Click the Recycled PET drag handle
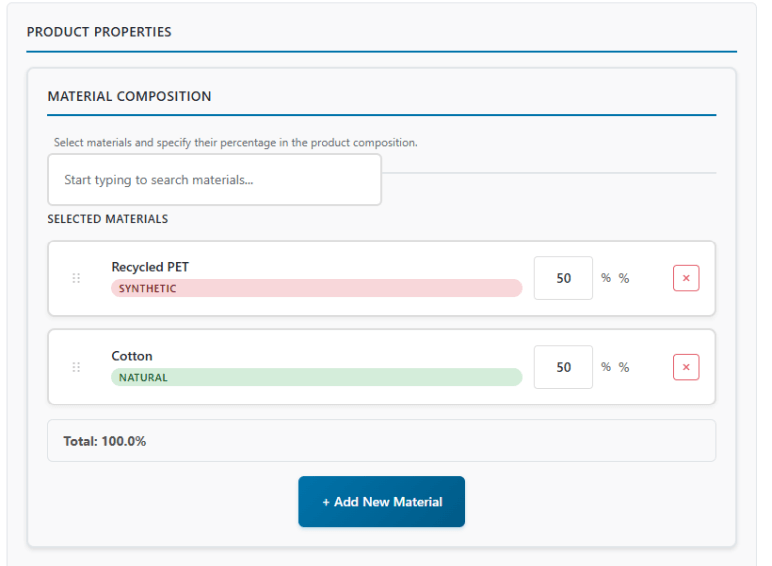 76,278
